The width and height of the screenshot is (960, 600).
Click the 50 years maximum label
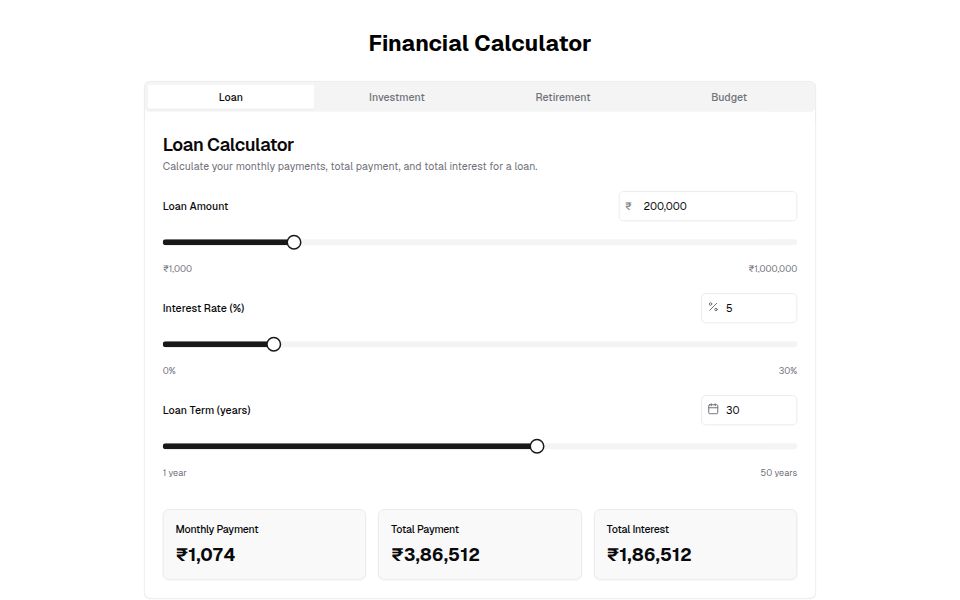(779, 472)
